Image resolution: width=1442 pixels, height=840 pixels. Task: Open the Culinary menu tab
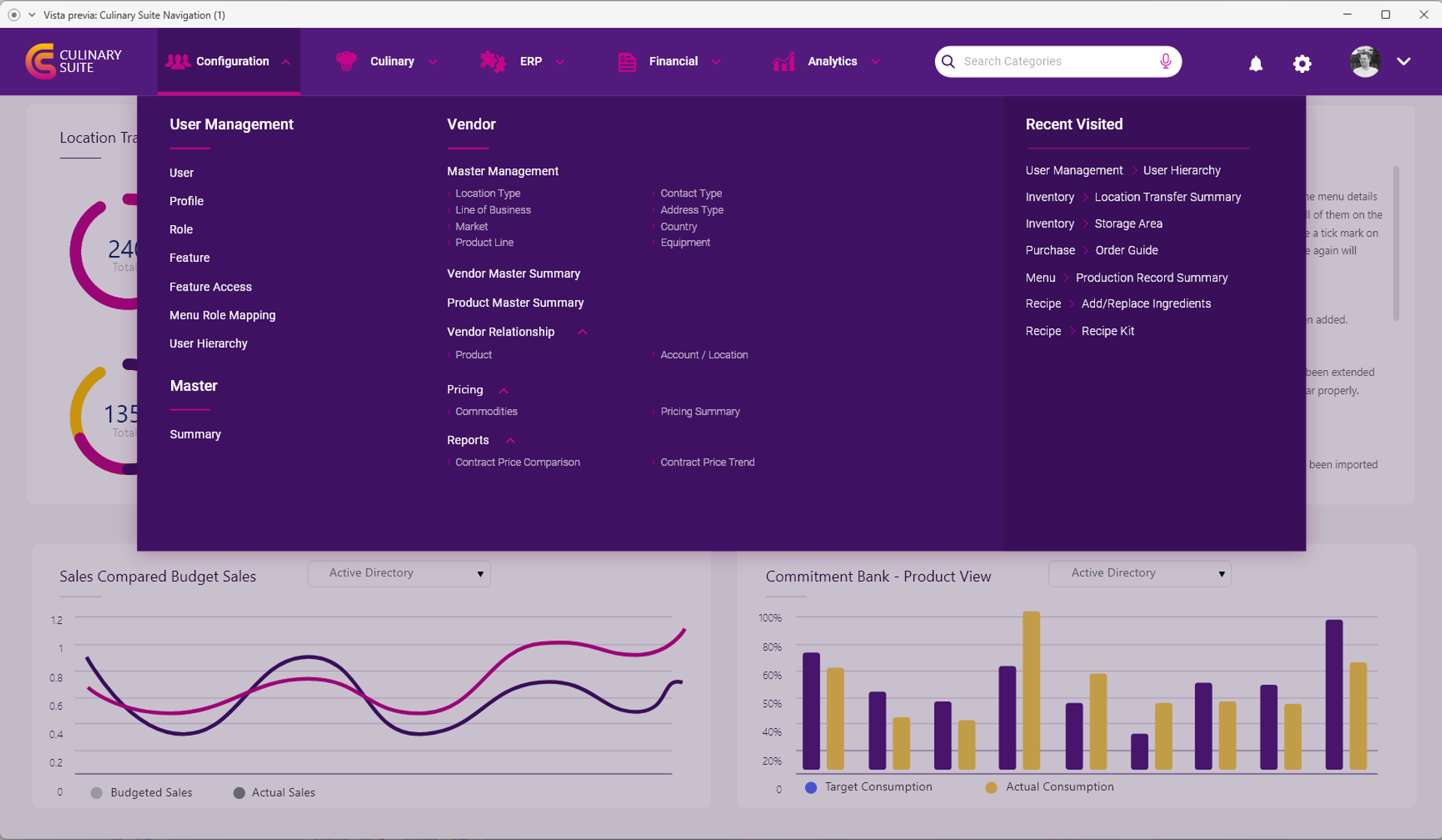[387, 62]
